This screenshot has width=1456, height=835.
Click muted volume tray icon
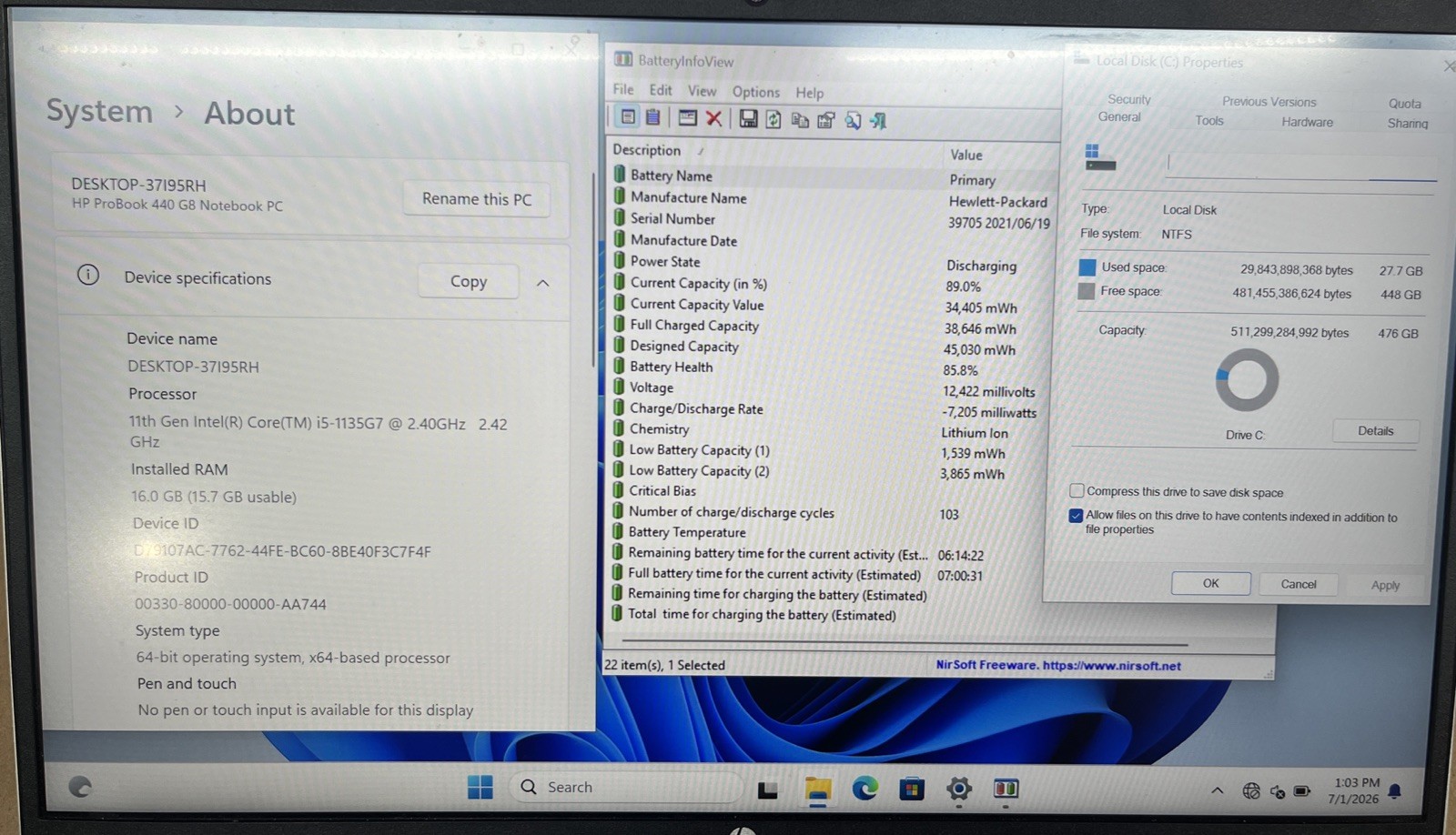[x=1278, y=791]
